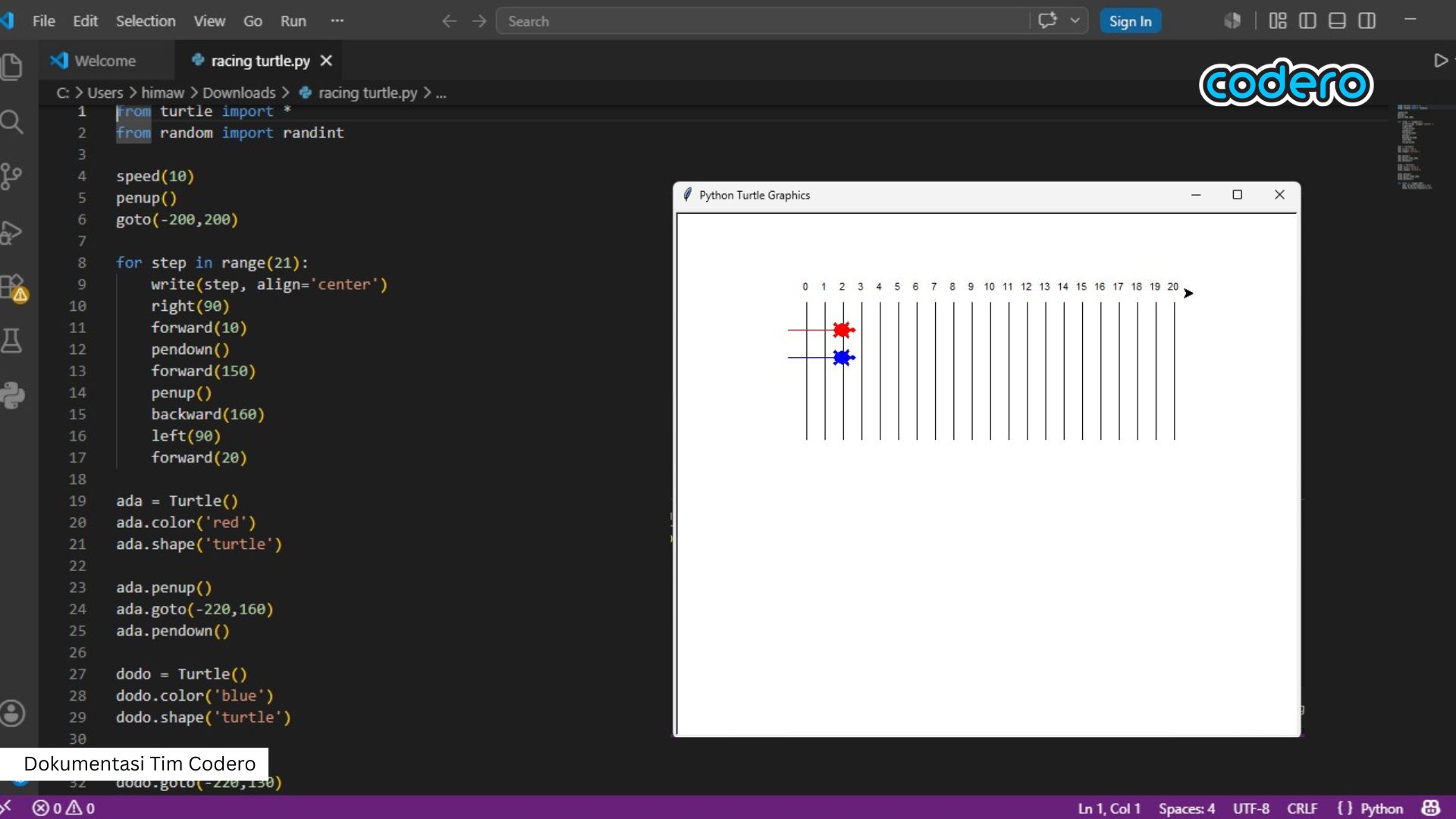Open the remote window status bar icon

pyautogui.click(x=6, y=808)
